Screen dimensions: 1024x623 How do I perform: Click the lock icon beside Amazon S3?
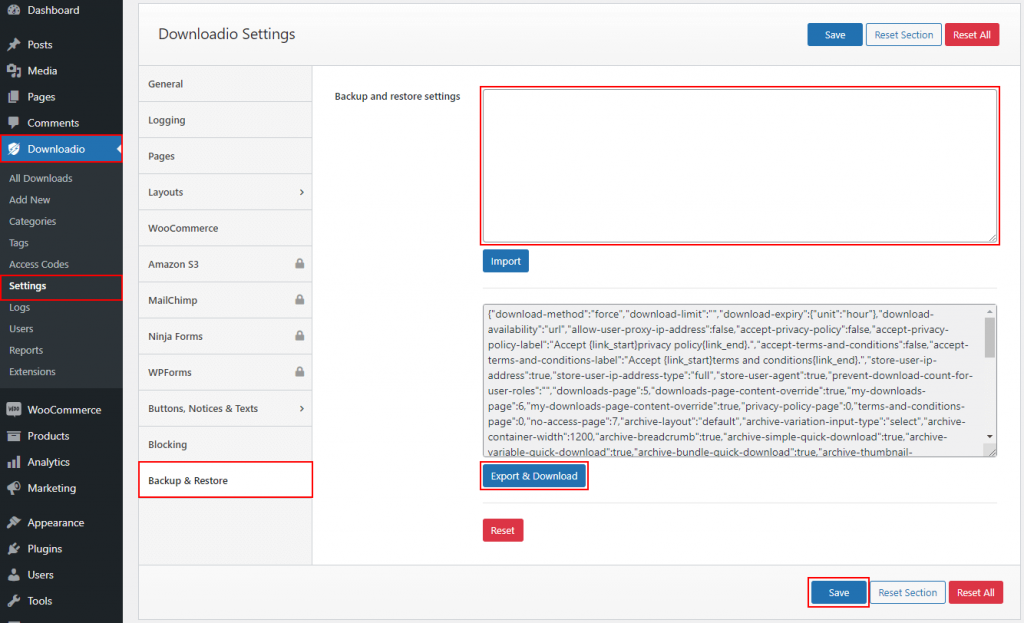(300, 263)
